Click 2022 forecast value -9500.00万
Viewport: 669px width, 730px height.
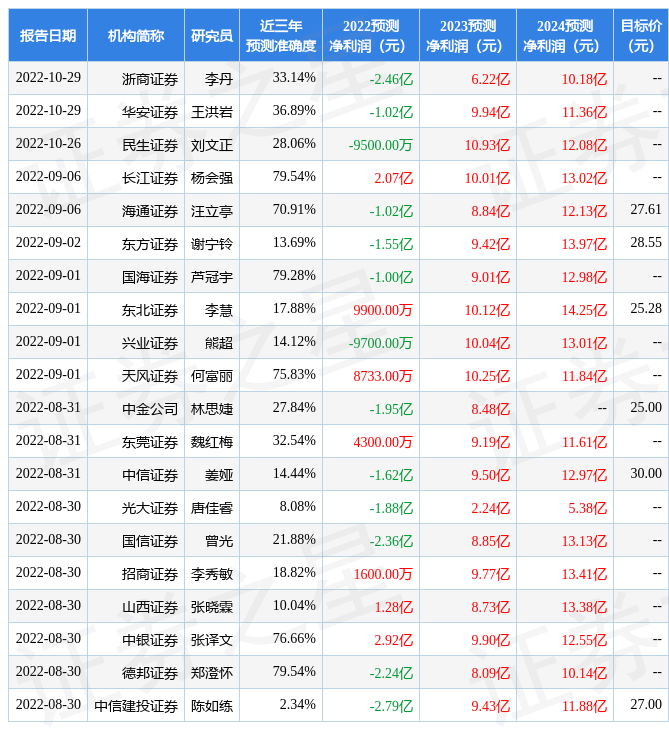tap(381, 145)
